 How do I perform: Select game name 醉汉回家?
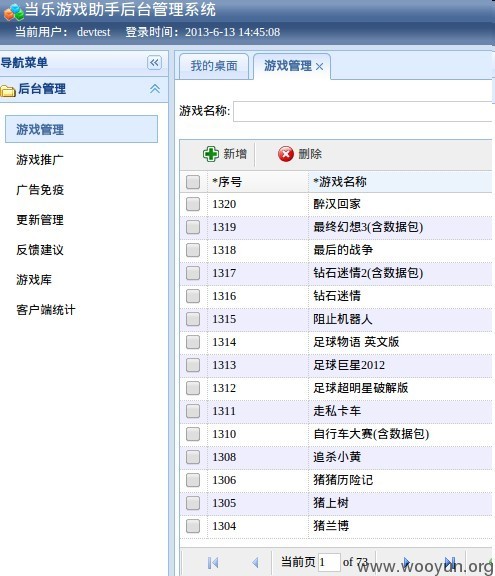337,204
